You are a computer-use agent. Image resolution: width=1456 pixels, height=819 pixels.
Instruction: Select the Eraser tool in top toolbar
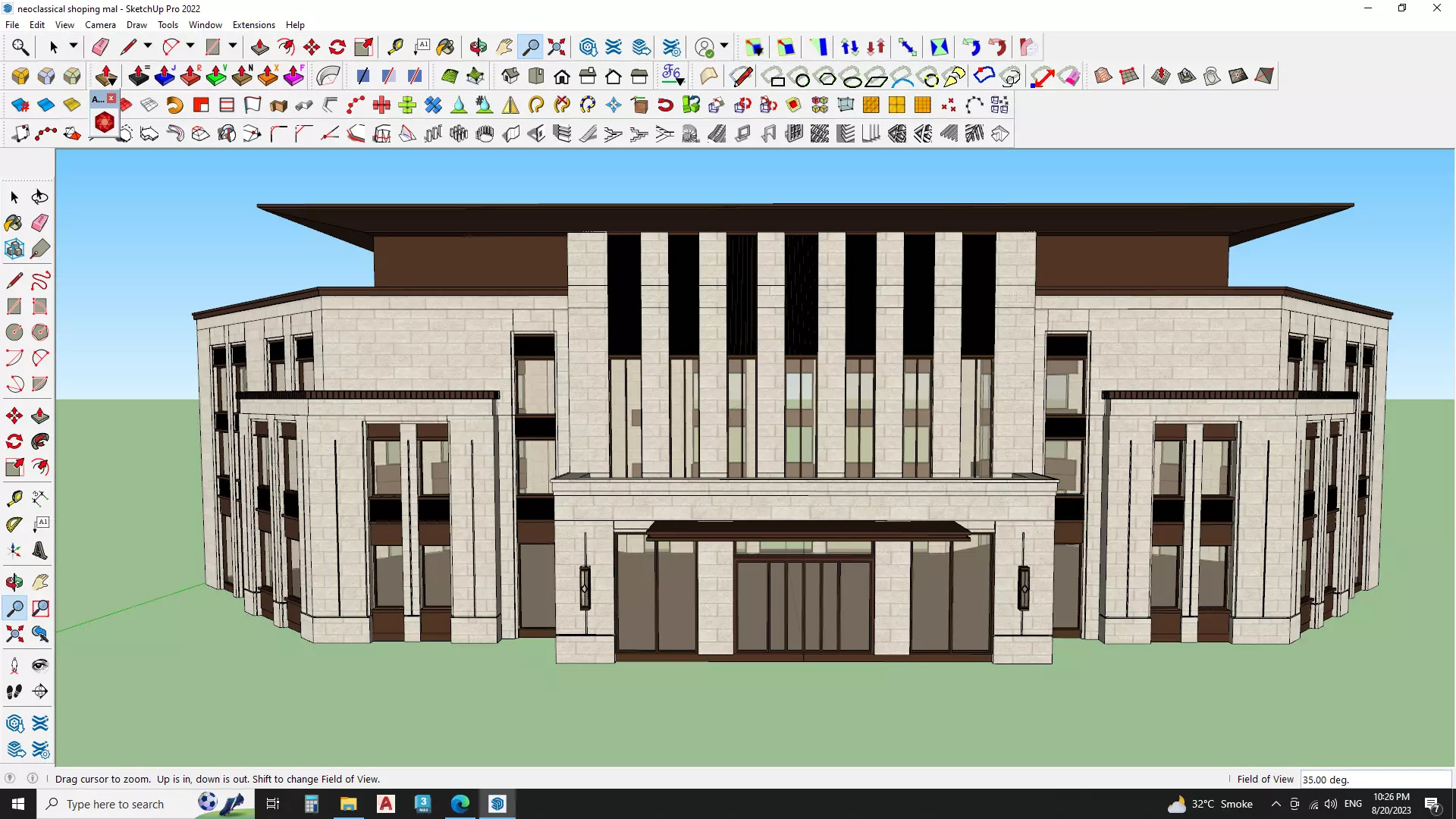click(100, 47)
